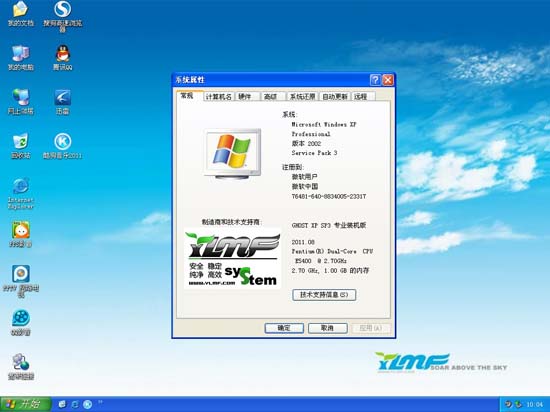Screen dimensions: 550x412
Task: Launch the Kugou Music 2011 icon
Action: tap(63, 146)
